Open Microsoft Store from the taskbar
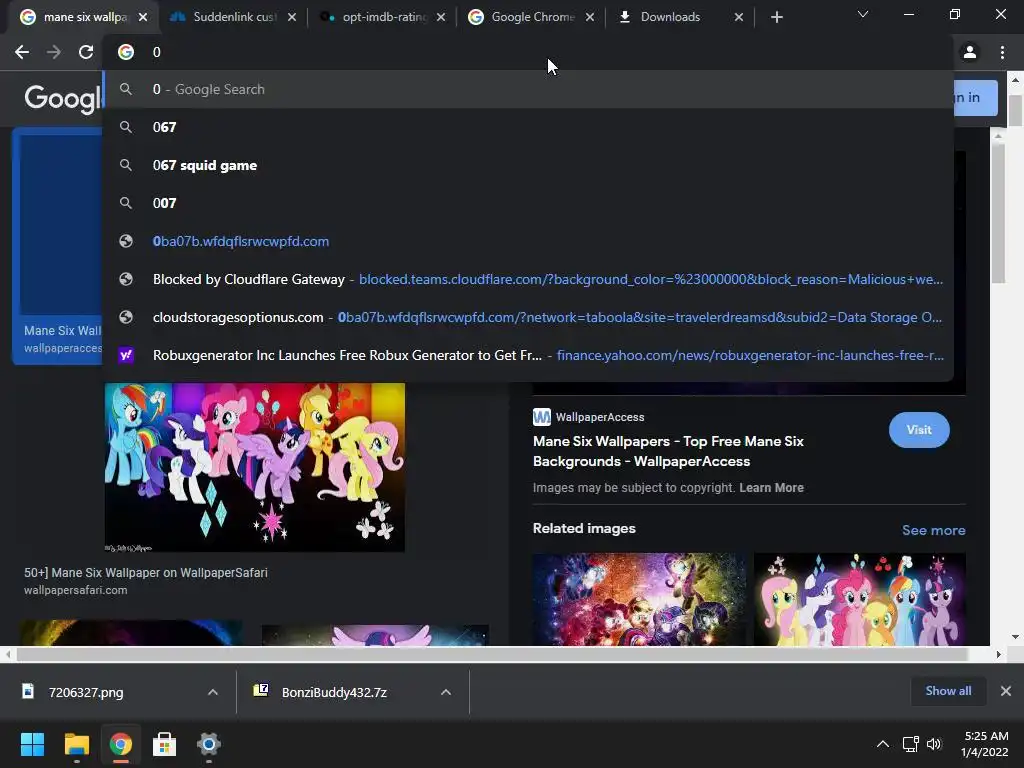 [164, 744]
